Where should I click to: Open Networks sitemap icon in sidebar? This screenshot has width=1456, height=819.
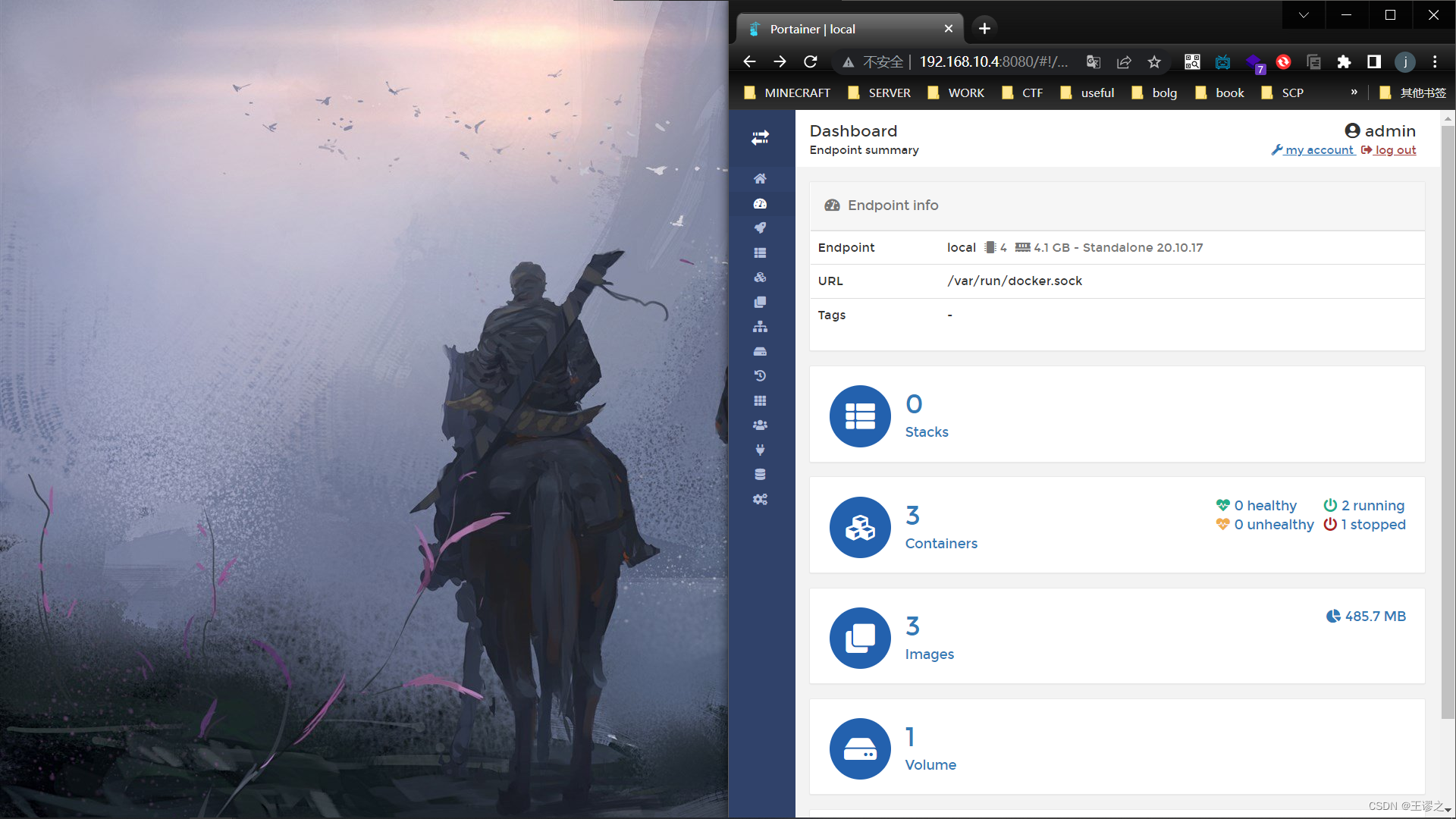tap(760, 327)
